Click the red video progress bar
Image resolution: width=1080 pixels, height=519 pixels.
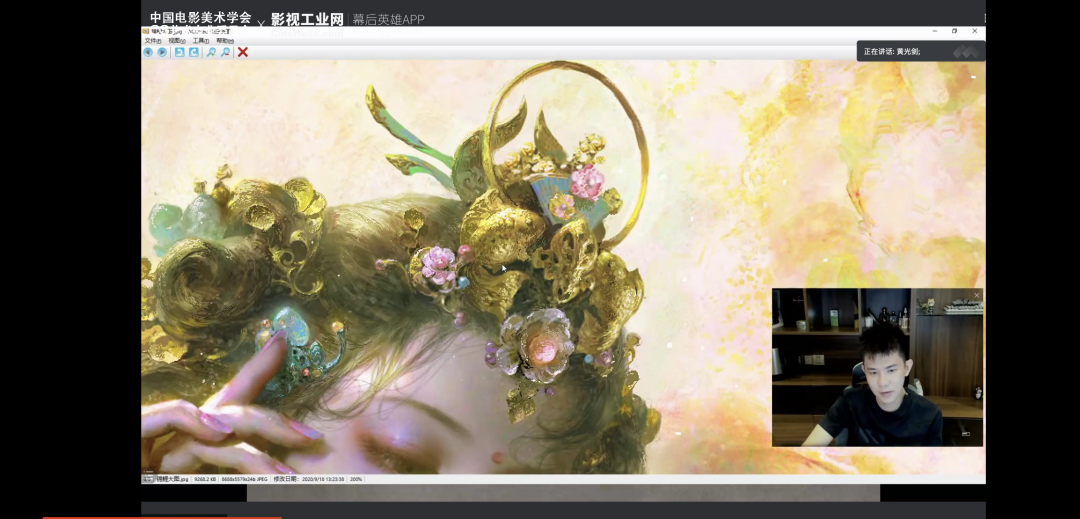click(160, 517)
